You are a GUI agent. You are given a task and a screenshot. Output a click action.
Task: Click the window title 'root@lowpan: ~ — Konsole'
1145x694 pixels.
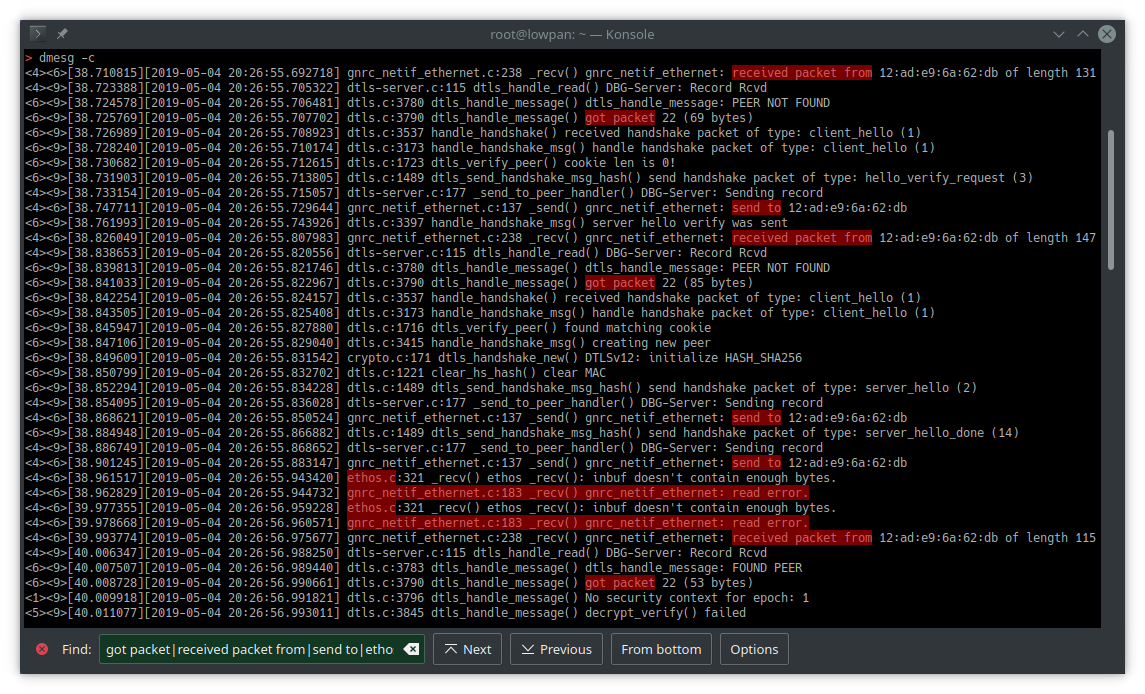pyautogui.click(x=572, y=34)
